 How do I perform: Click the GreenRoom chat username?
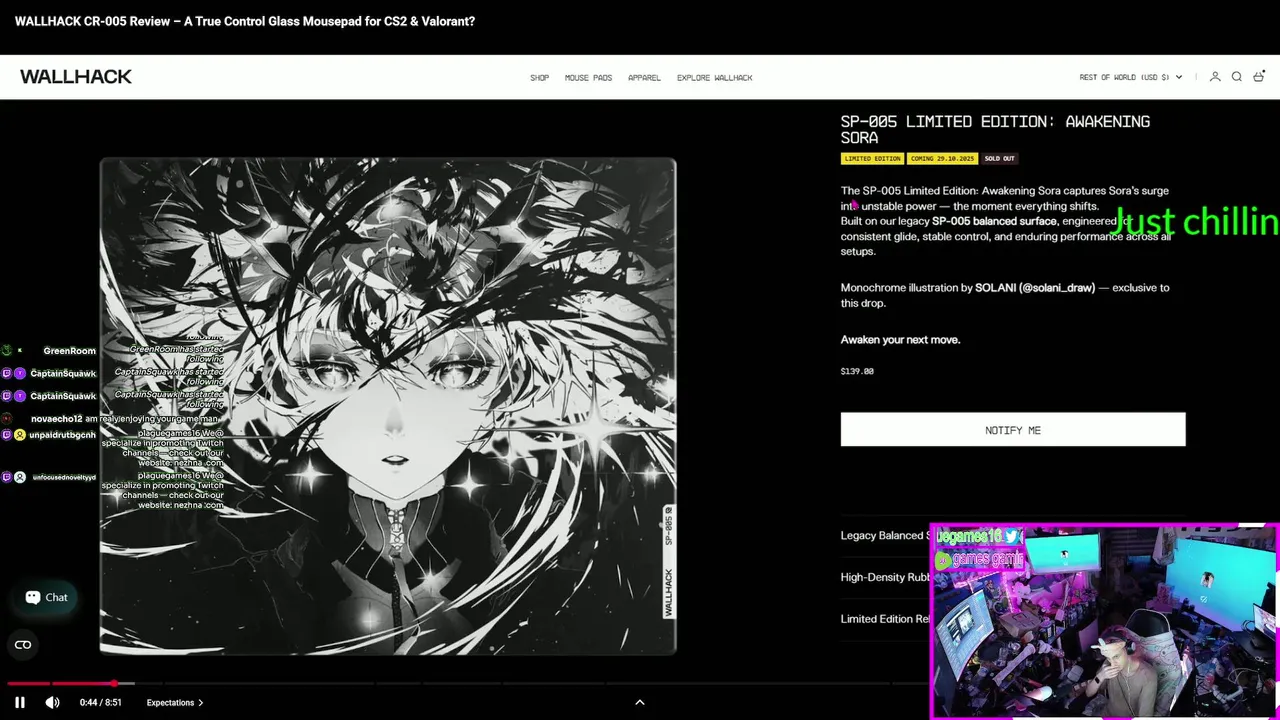[x=69, y=351]
